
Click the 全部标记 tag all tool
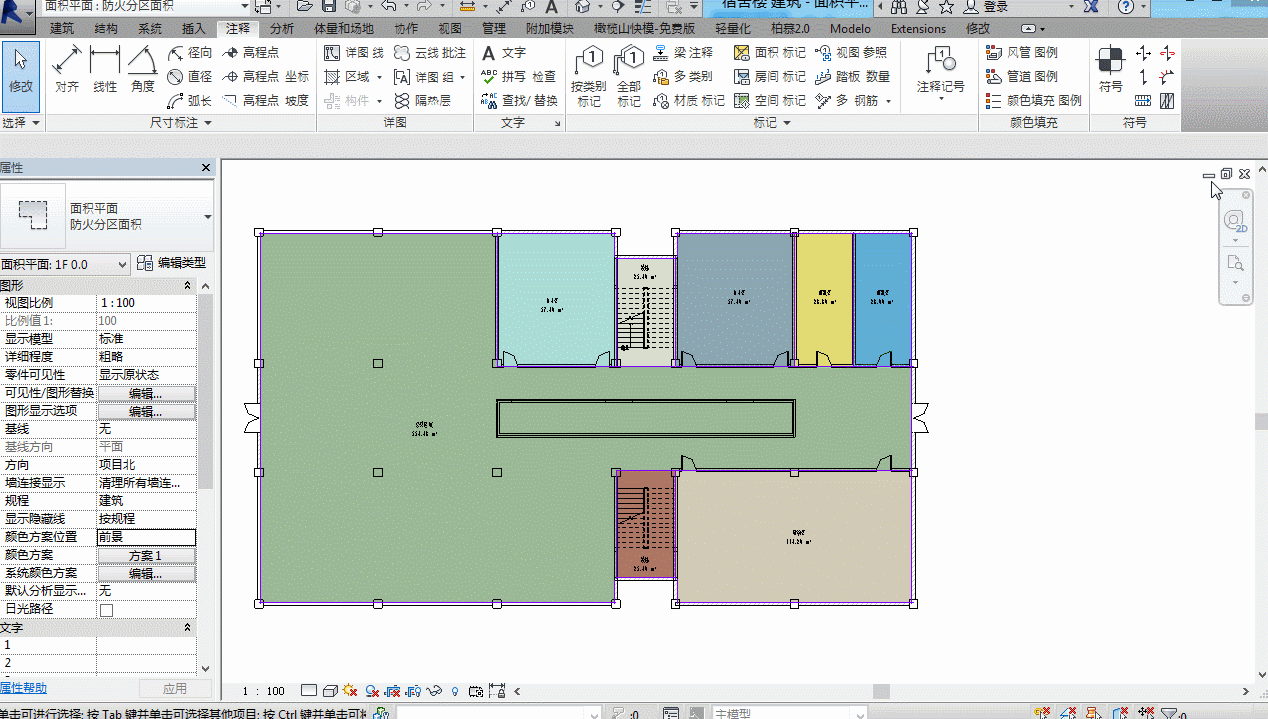pyautogui.click(x=629, y=76)
